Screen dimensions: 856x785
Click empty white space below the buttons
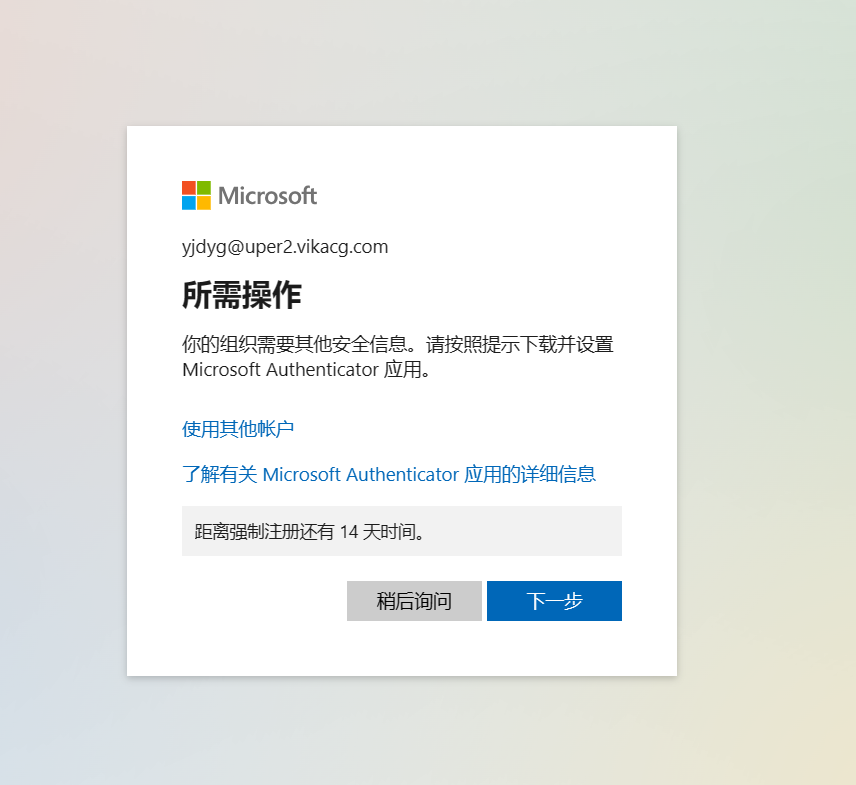click(x=402, y=650)
